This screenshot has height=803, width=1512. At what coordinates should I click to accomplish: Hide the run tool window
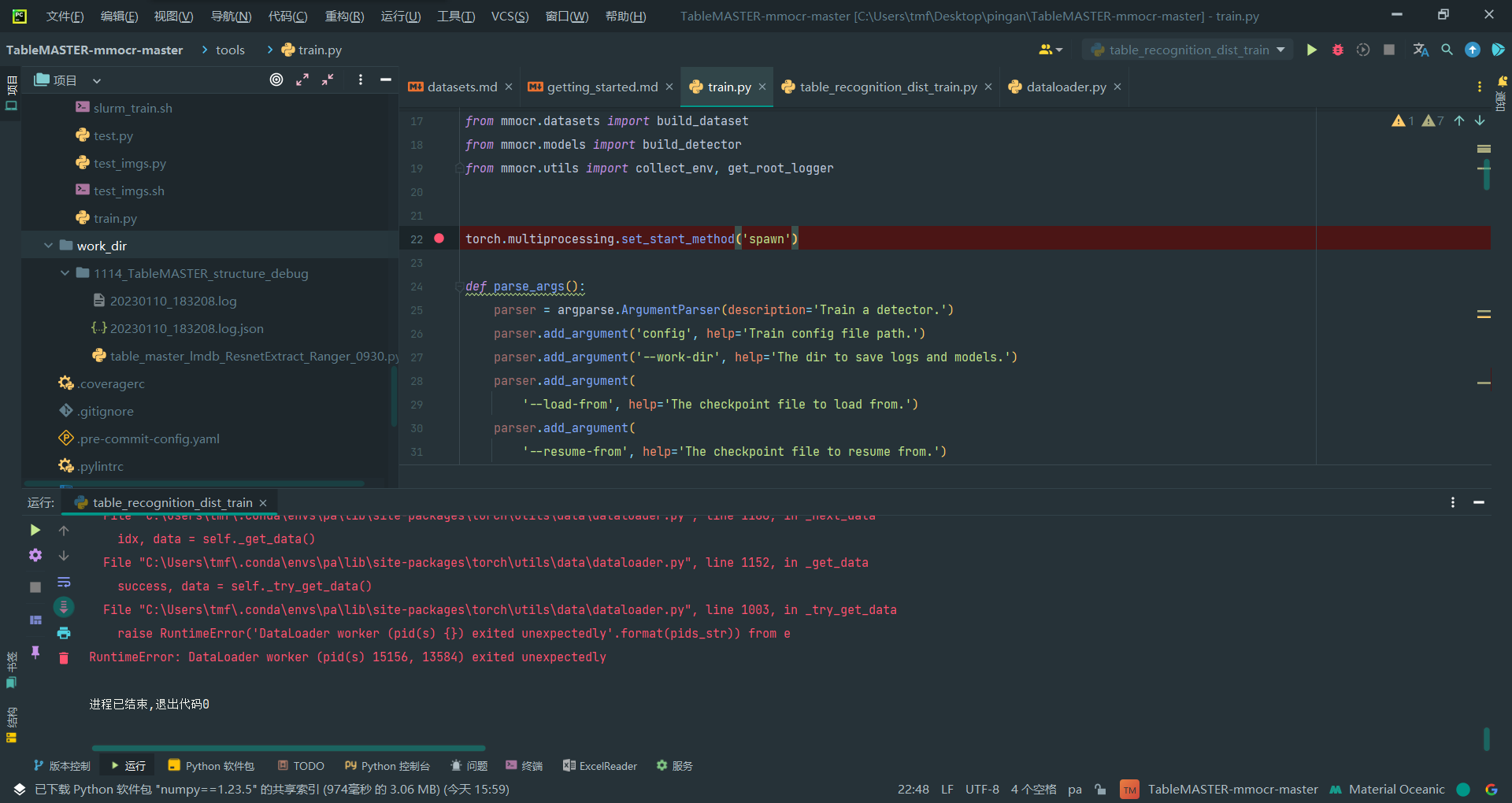1479,502
